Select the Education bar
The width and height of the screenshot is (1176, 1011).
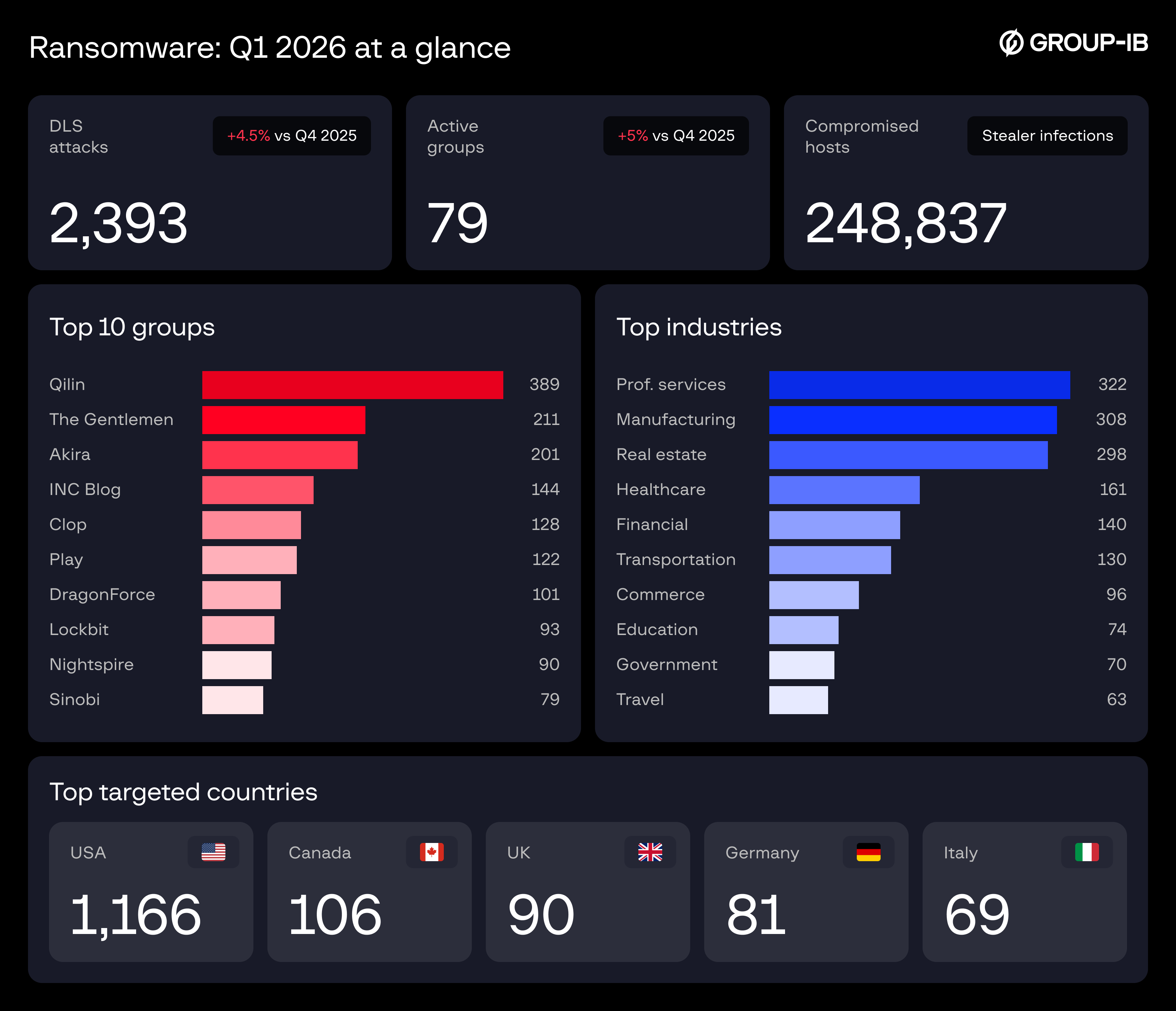(804, 630)
